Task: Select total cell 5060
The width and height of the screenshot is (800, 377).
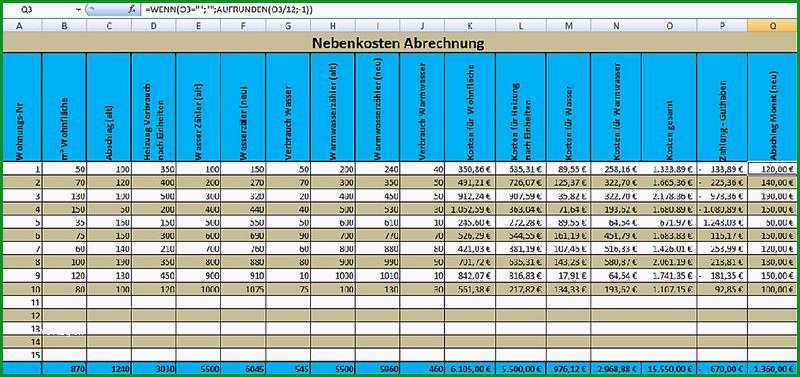Action: 378,368
